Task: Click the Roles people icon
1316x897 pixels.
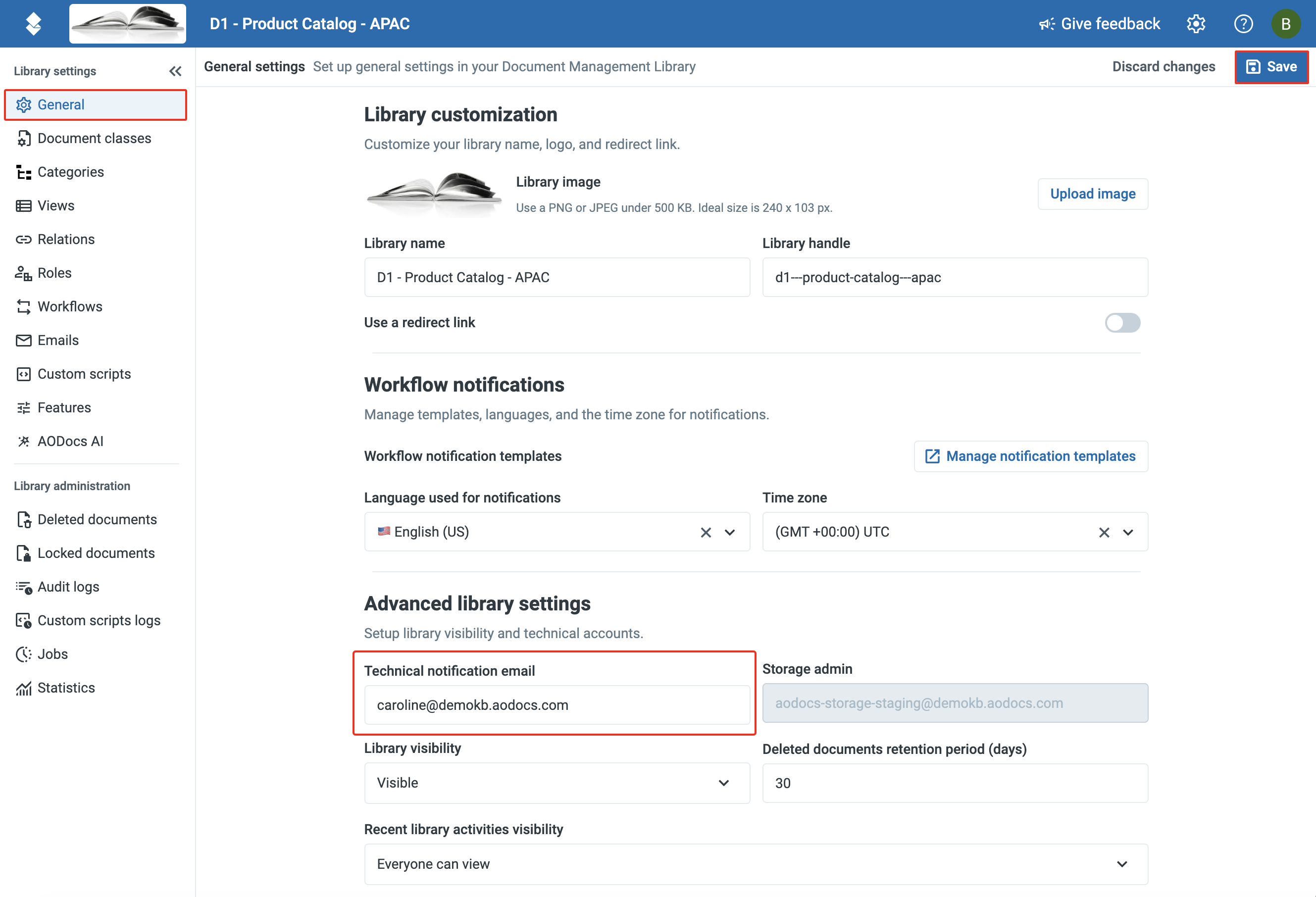Action: (24, 273)
